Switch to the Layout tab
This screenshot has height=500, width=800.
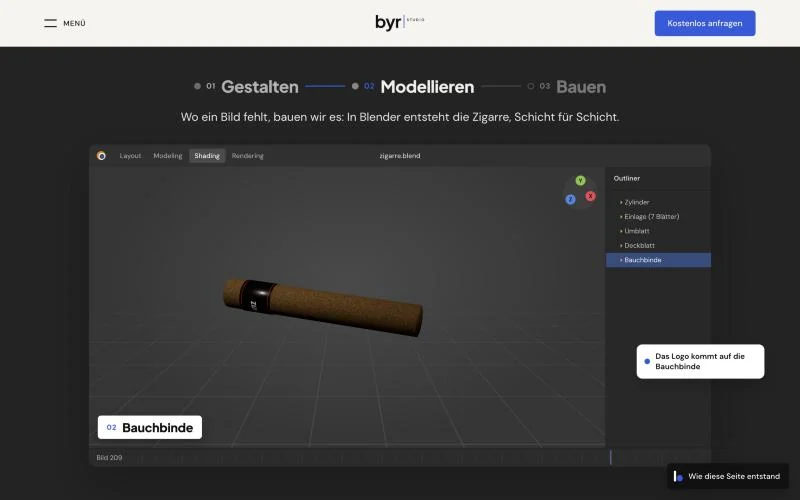[130, 156]
